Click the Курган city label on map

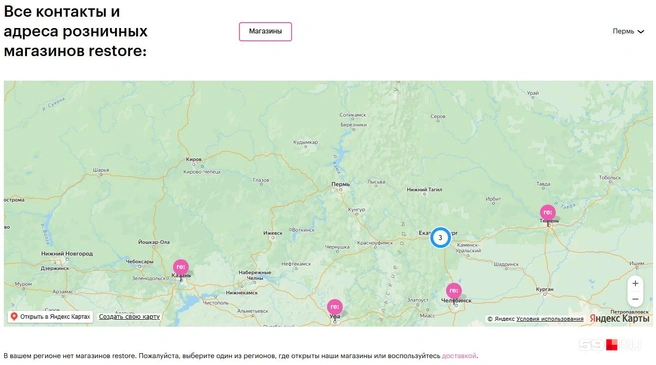[x=545, y=289]
